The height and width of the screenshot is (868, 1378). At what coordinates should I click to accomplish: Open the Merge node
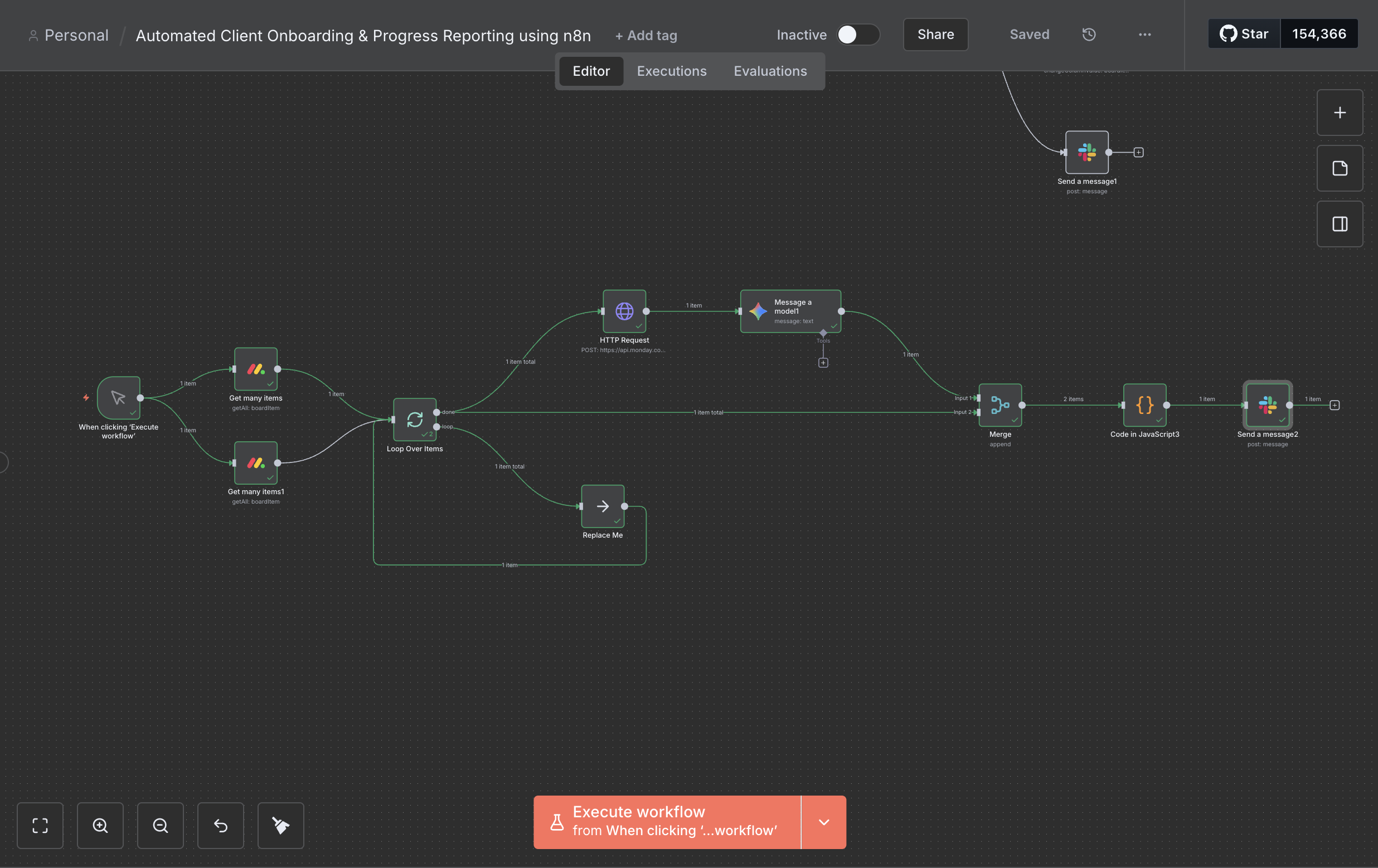(x=999, y=406)
